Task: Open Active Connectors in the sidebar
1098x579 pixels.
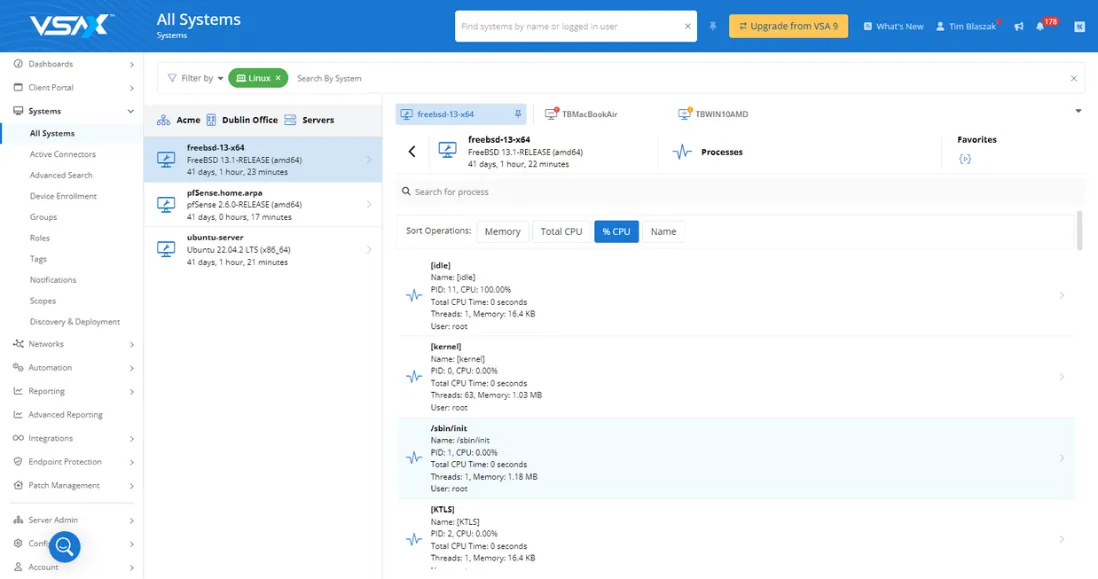Action: pyautogui.click(x=63, y=154)
